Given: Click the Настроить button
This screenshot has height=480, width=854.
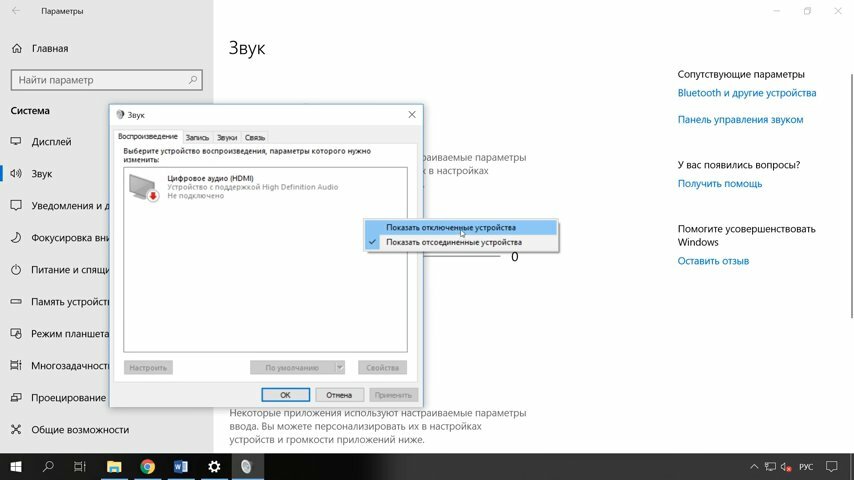Looking at the screenshot, I should pyautogui.click(x=148, y=368).
